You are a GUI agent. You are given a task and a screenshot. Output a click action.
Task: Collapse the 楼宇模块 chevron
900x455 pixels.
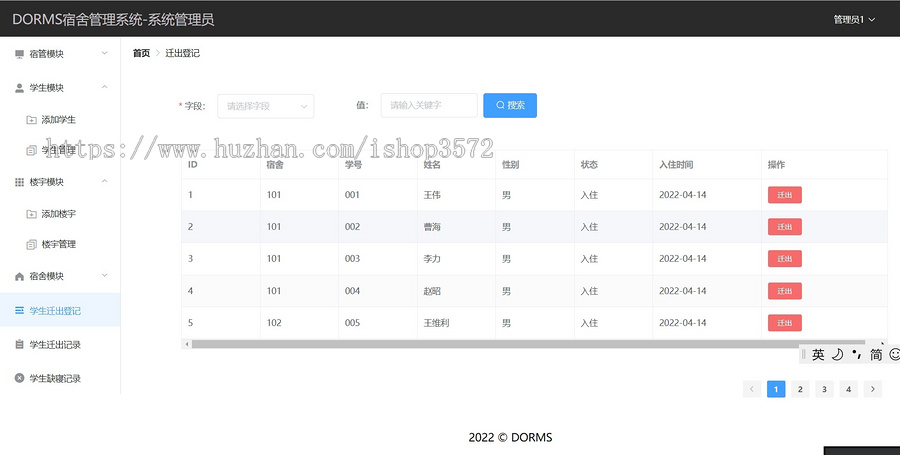[104, 181]
